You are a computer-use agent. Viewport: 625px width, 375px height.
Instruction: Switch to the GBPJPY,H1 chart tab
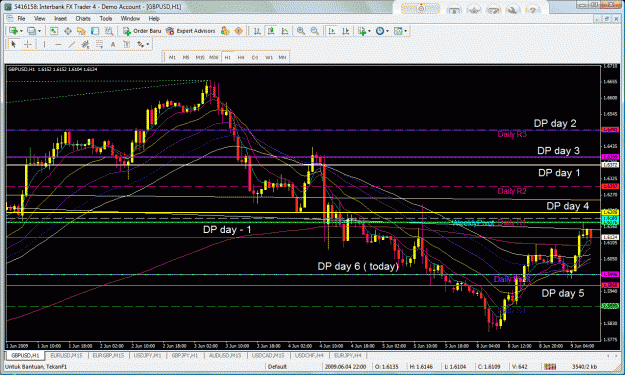[x=185, y=355]
